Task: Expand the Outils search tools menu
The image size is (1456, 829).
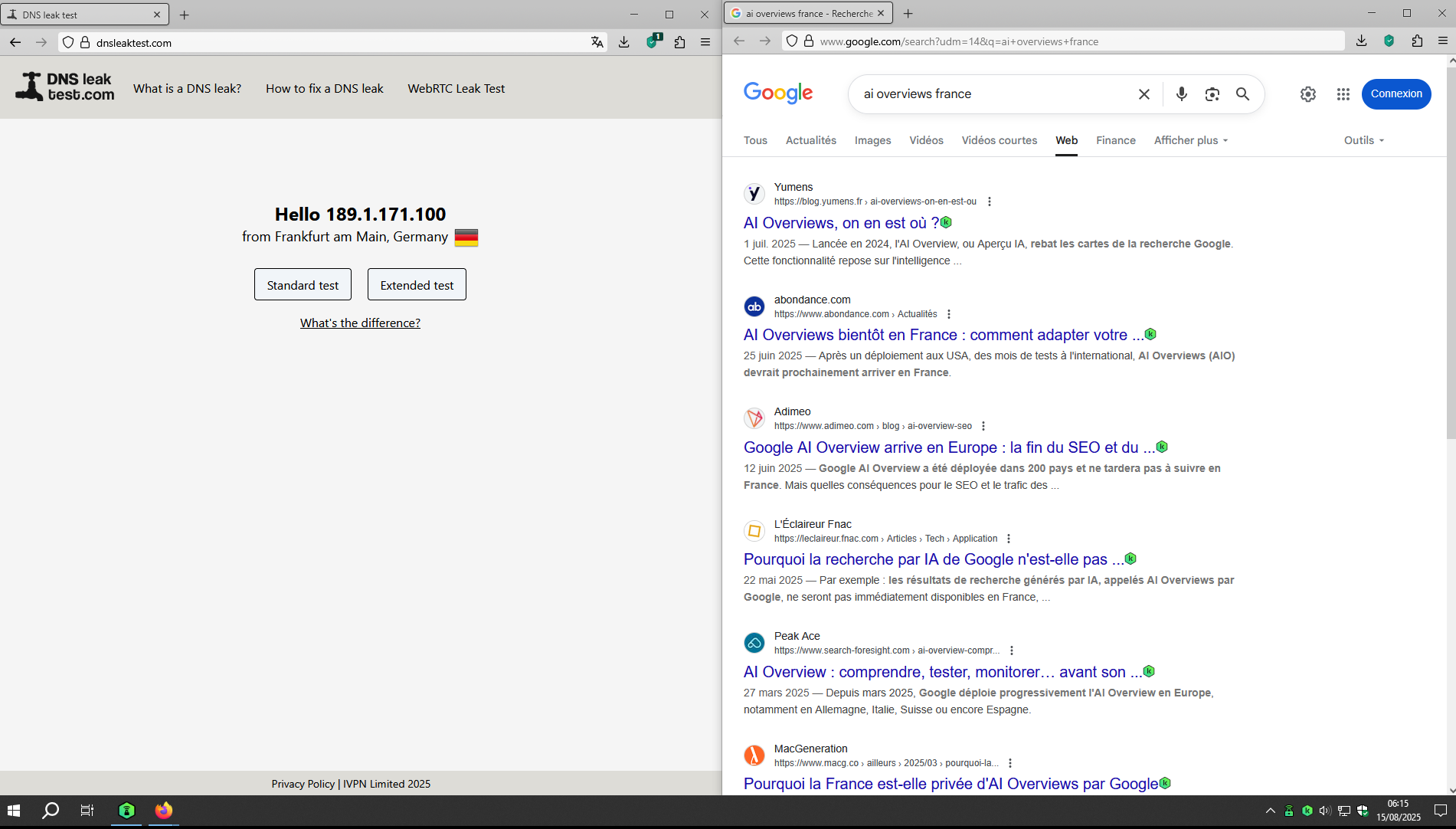Action: 1363,140
